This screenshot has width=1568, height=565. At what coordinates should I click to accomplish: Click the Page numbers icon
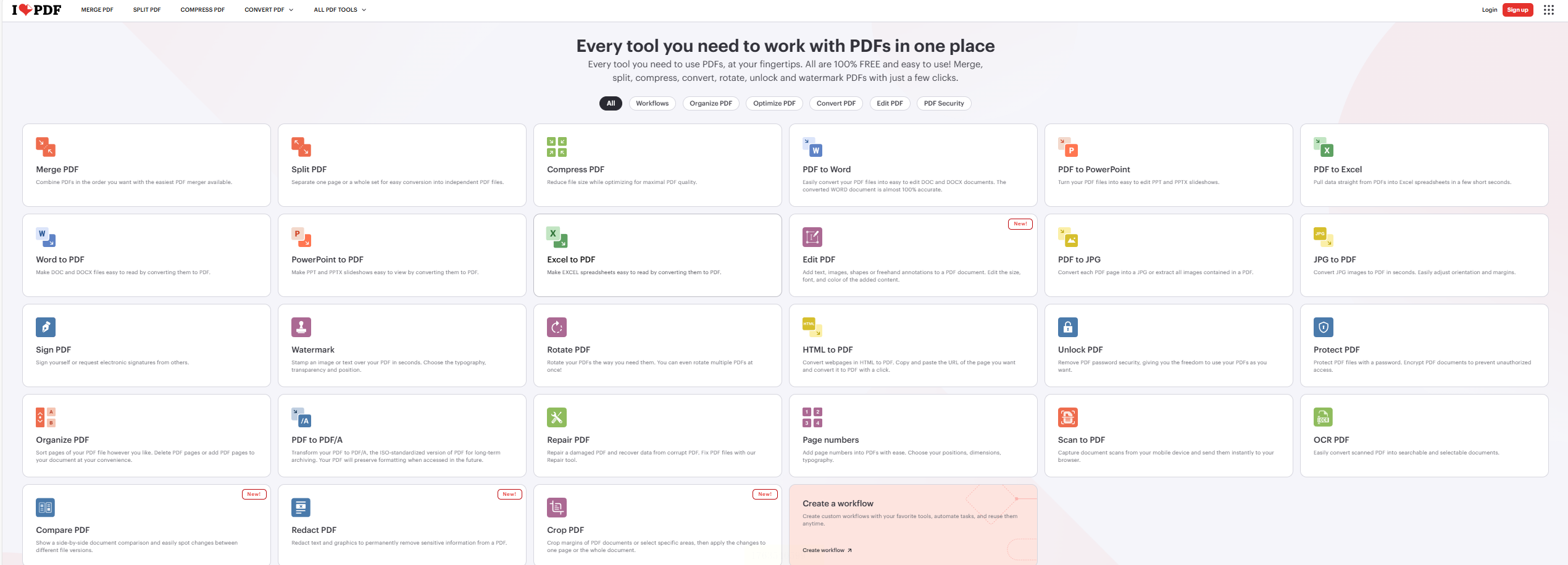pos(812,417)
